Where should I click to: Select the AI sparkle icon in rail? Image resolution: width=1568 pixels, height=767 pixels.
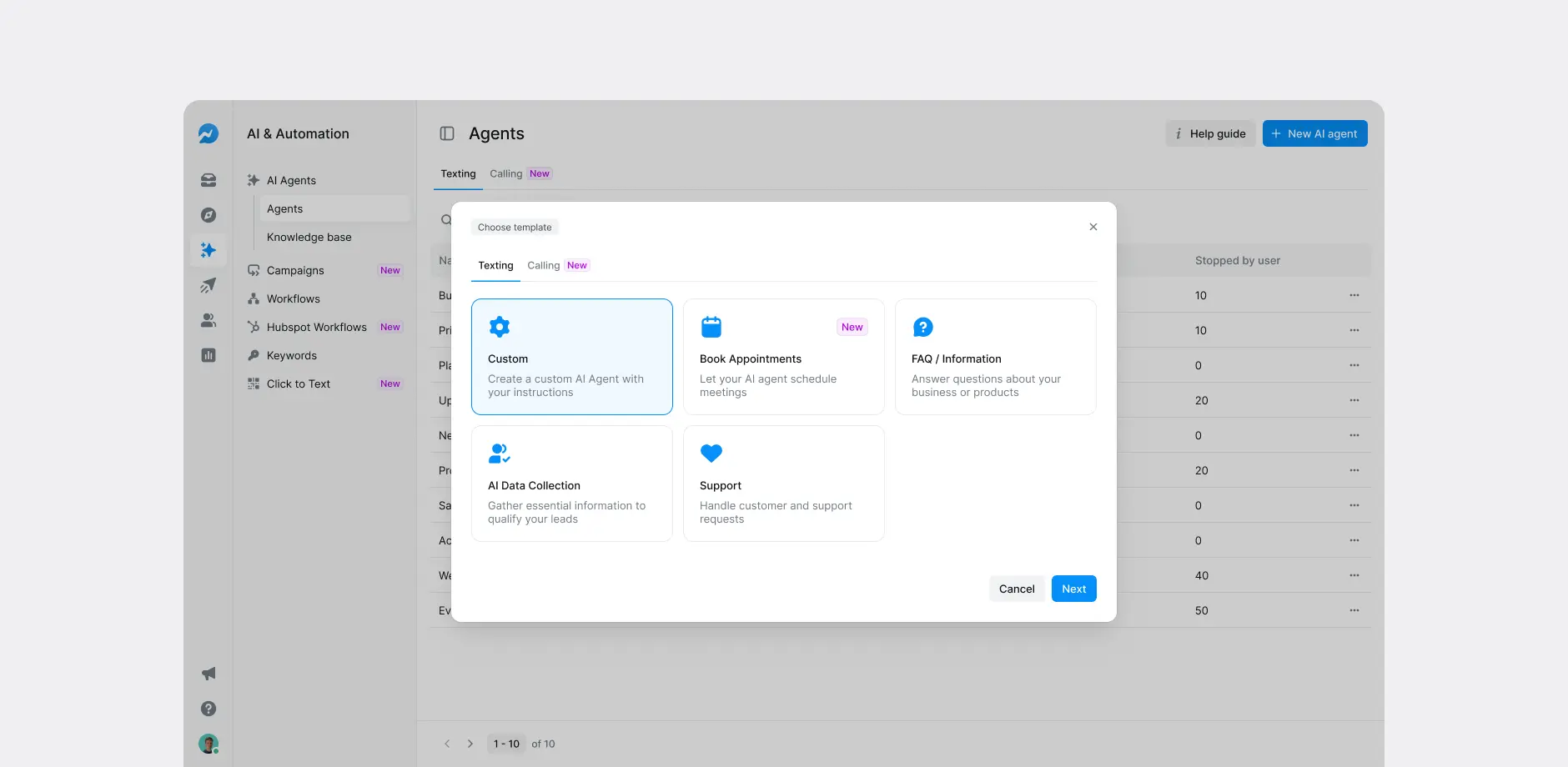[x=209, y=250]
